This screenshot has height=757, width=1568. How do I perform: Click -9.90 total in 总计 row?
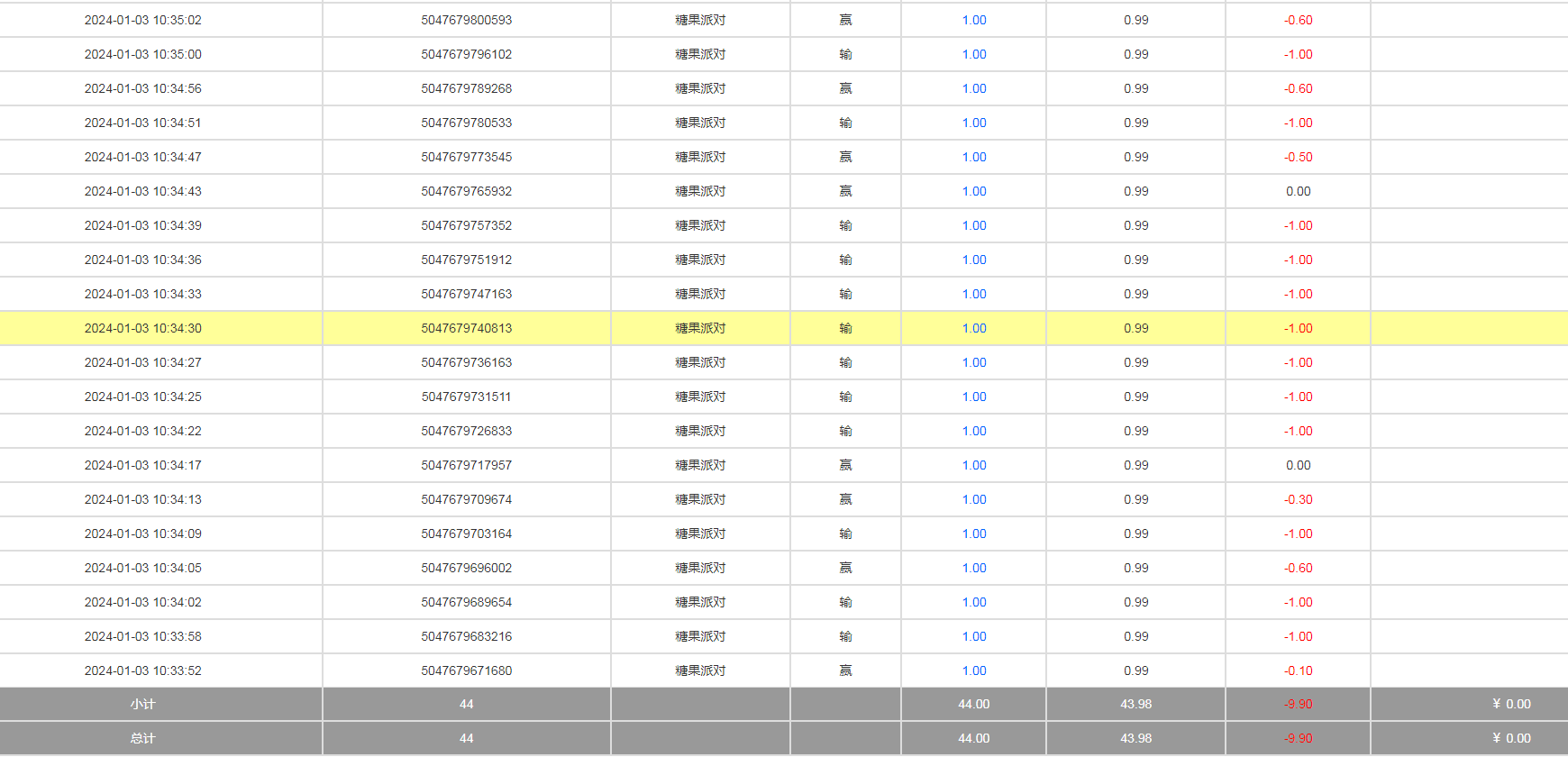(1298, 738)
